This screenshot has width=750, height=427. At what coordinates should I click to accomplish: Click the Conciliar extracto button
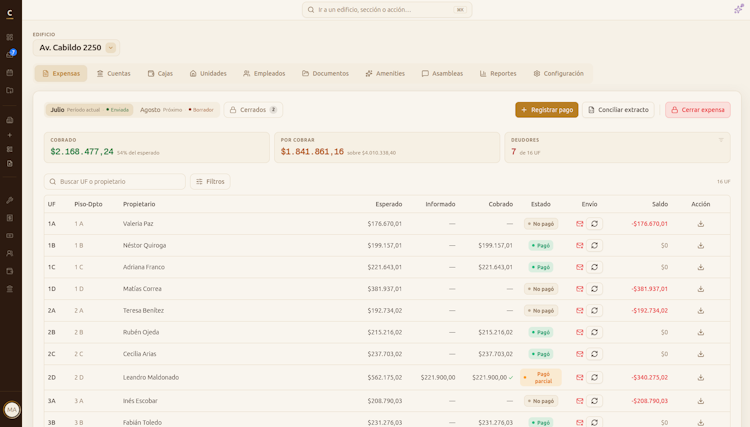coord(618,109)
